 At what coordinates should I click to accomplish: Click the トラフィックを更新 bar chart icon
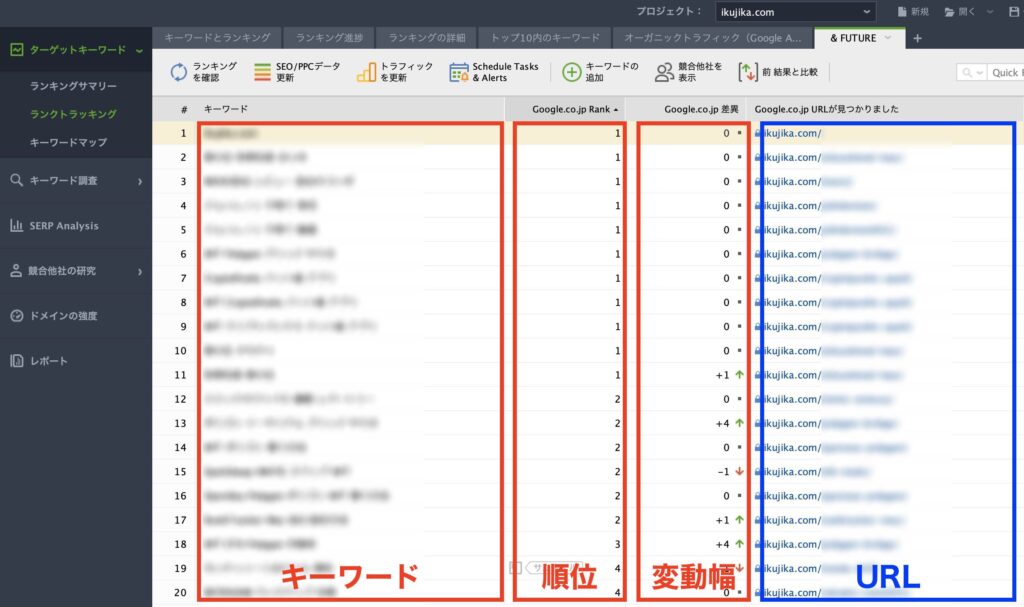coord(366,72)
